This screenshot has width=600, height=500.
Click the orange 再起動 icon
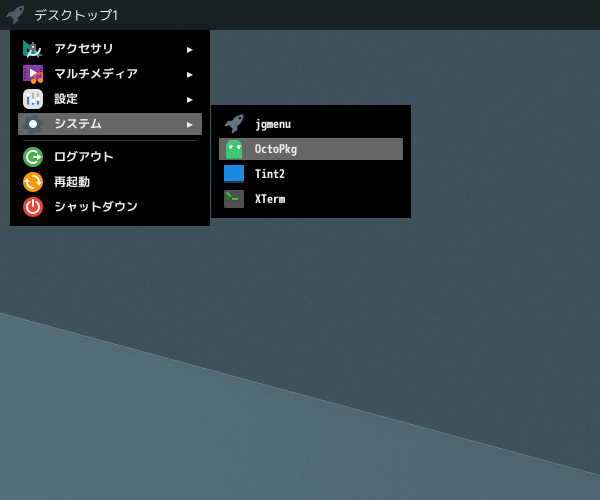33,182
